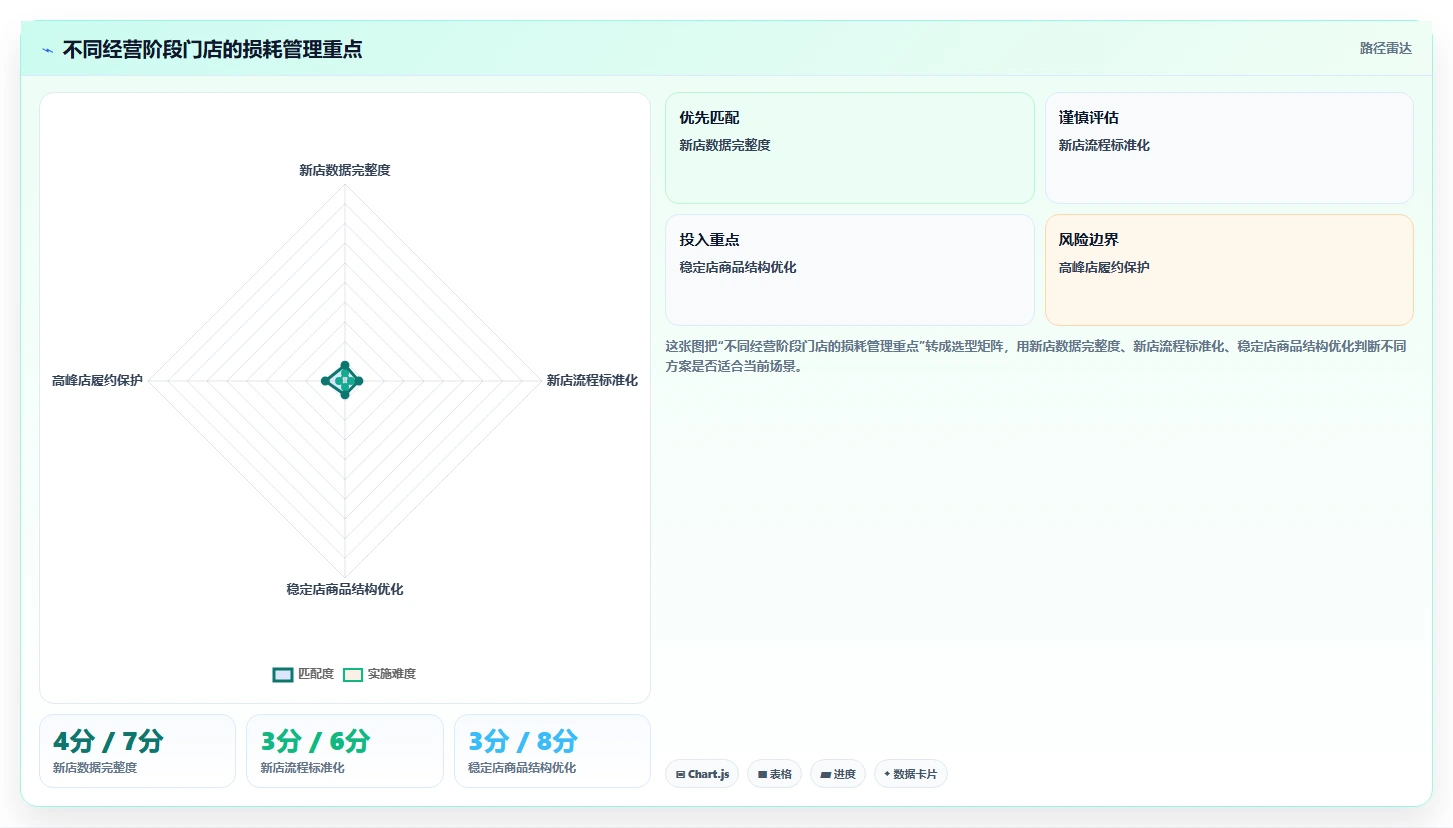
Task: Open the 风险边界 card heading
Action: (1089, 240)
